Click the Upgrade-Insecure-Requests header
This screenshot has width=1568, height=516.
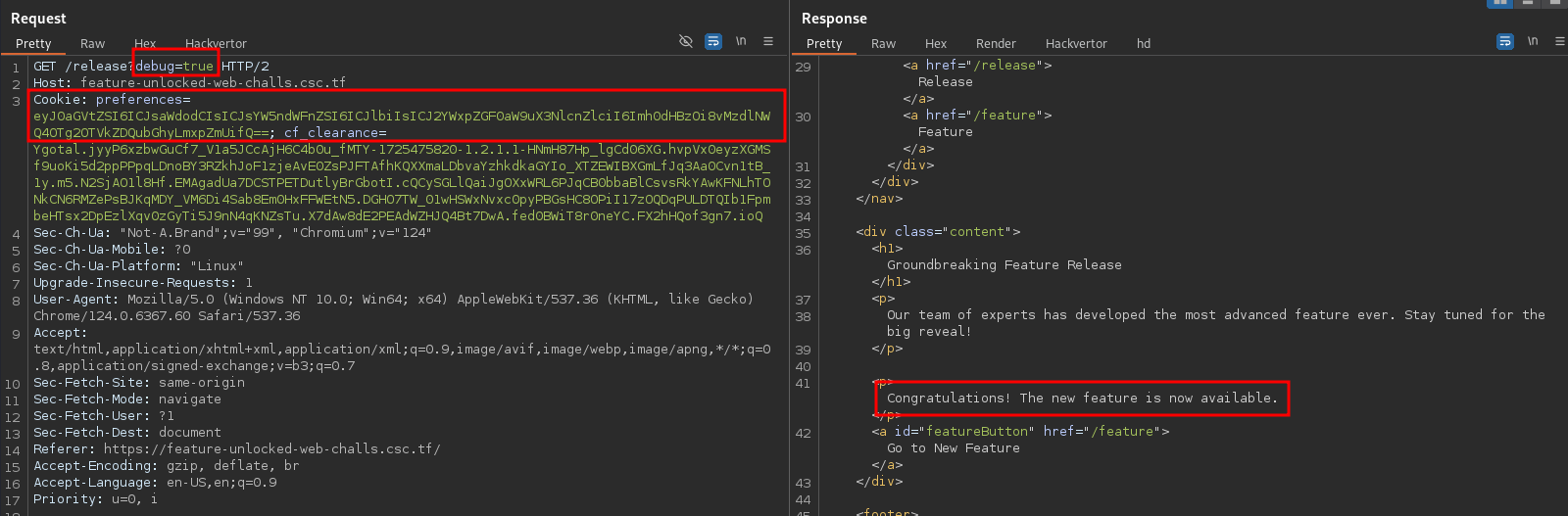(x=143, y=283)
